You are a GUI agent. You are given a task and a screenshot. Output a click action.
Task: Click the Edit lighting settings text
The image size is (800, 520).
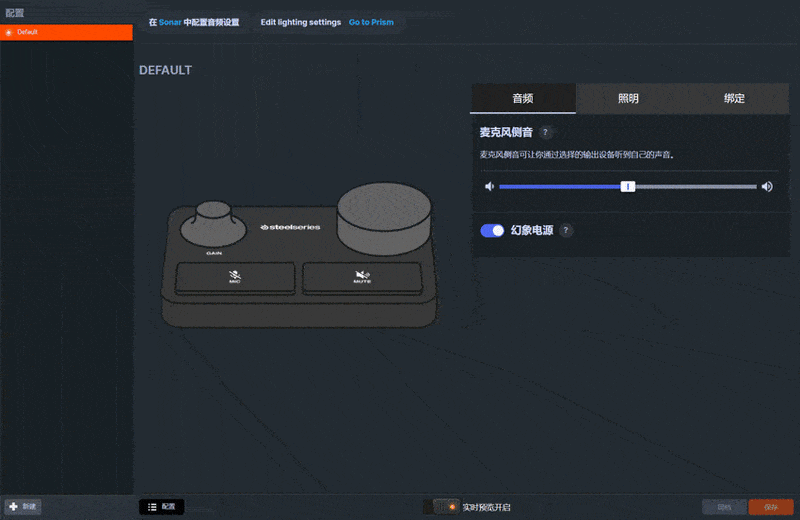301,22
